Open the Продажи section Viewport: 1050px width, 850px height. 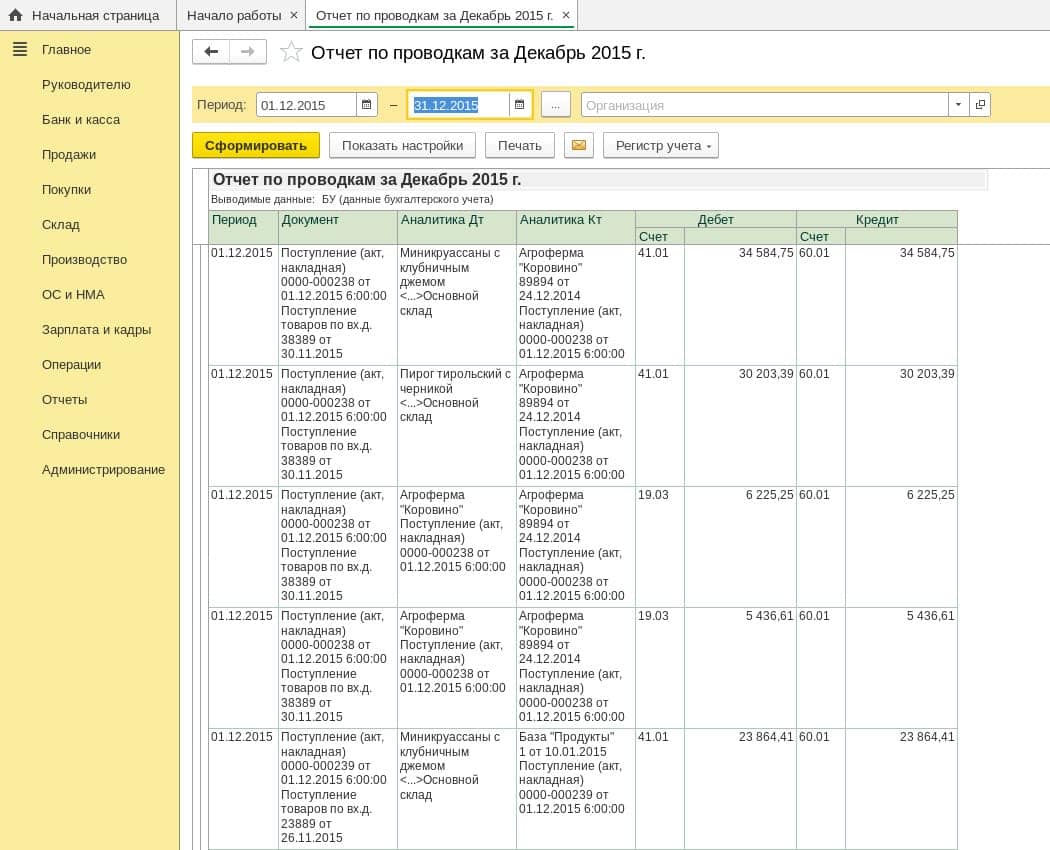69,154
